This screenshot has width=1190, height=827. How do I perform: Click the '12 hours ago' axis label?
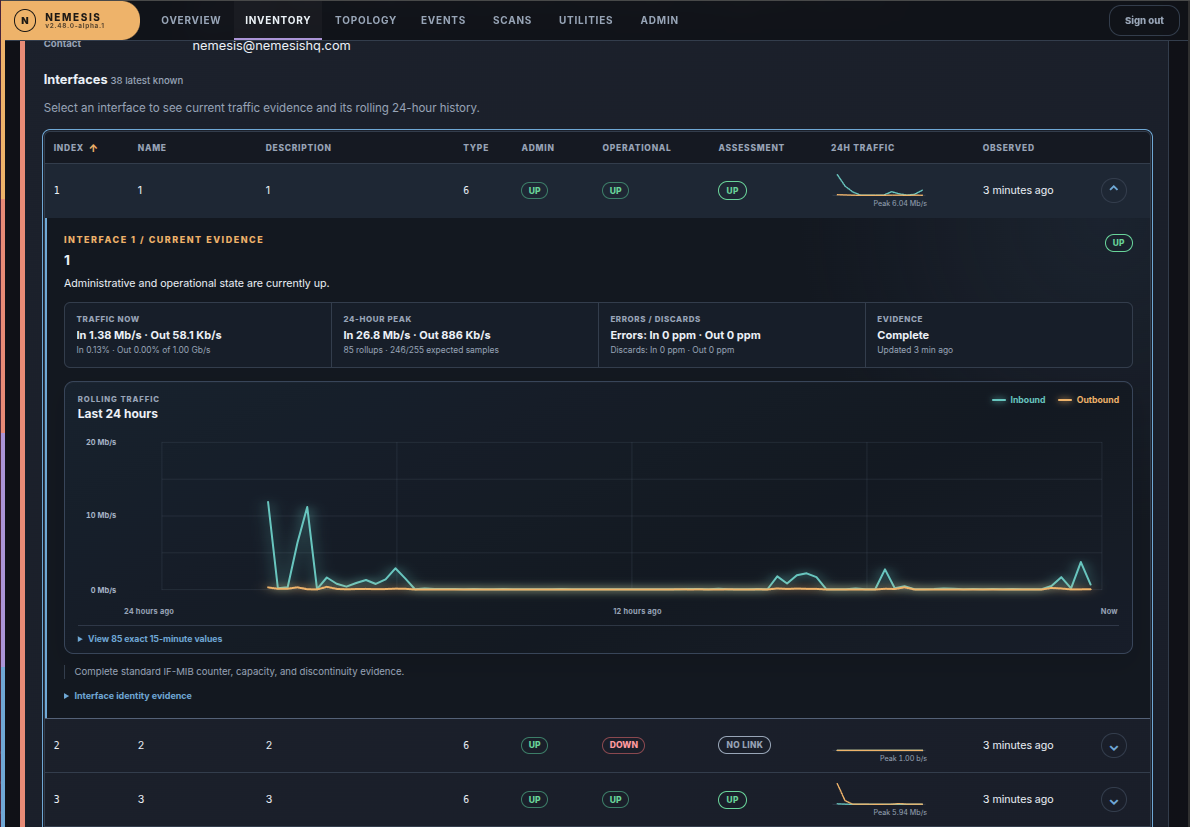637,612
